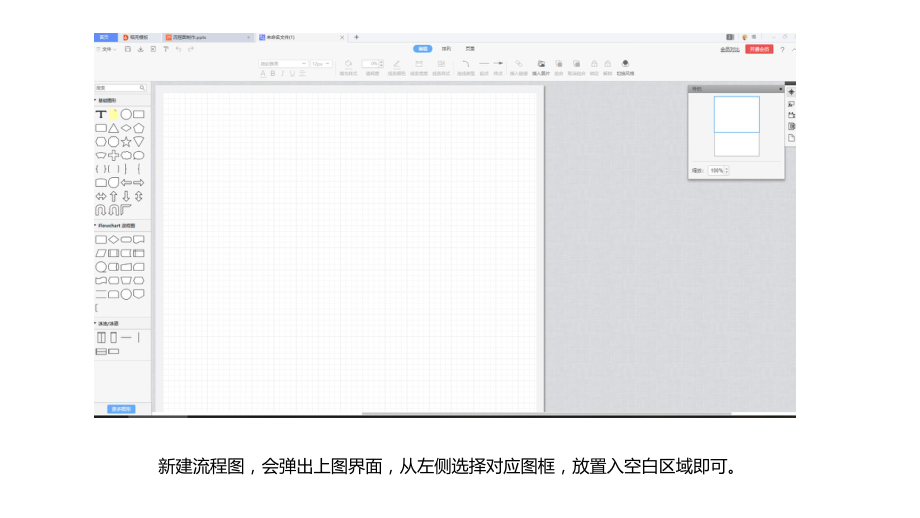Screen dimensions: 920x518
Task: Open the line color tool
Action: click(x=397, y=67)
